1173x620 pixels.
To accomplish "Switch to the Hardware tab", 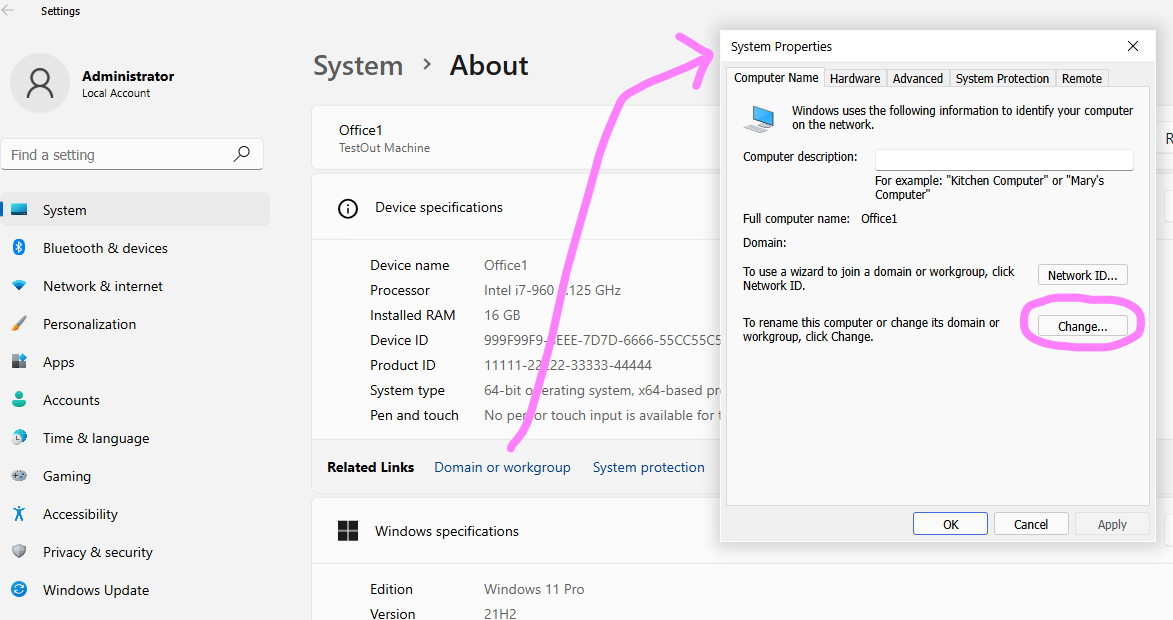I will click(855, 79).
